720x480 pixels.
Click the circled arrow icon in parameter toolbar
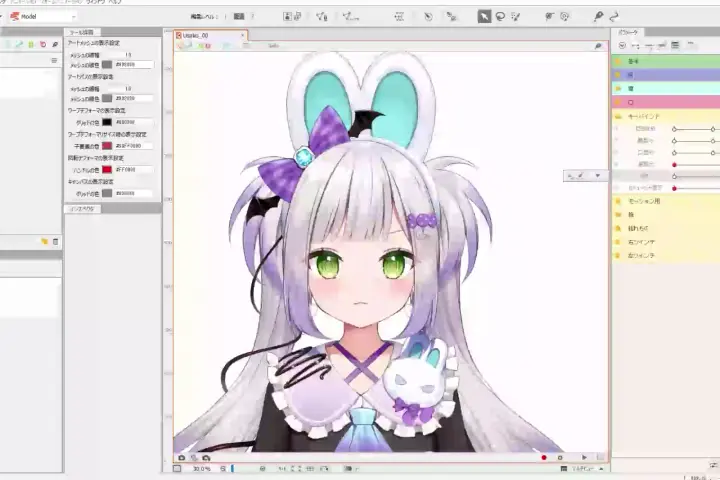622,45
